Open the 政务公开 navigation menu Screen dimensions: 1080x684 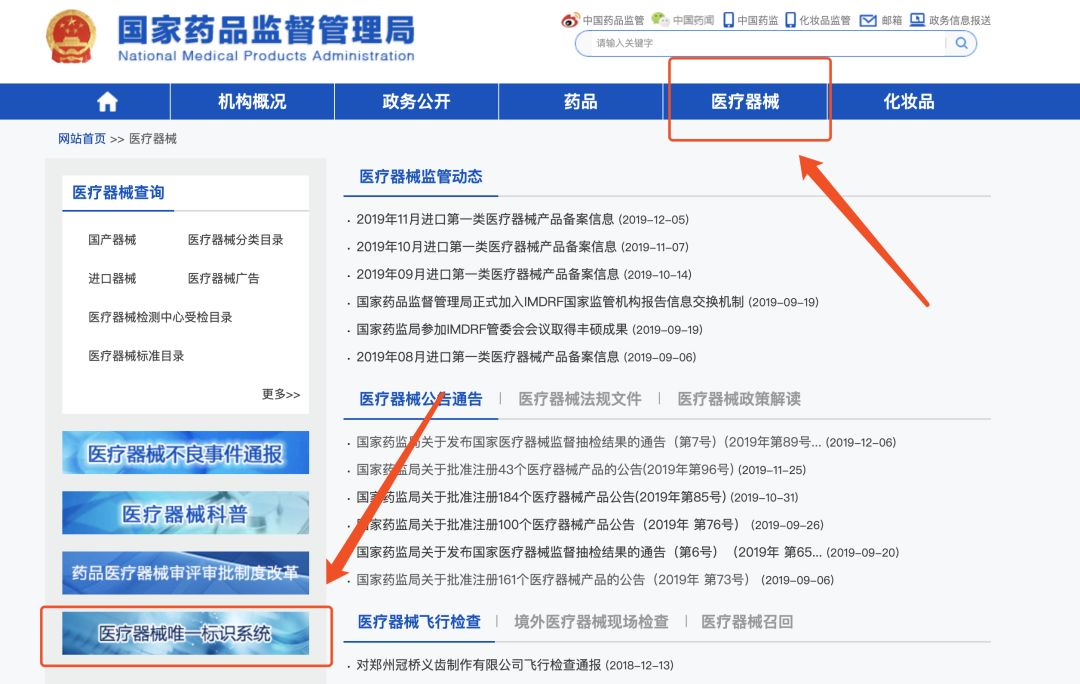(x=416, y=102)
